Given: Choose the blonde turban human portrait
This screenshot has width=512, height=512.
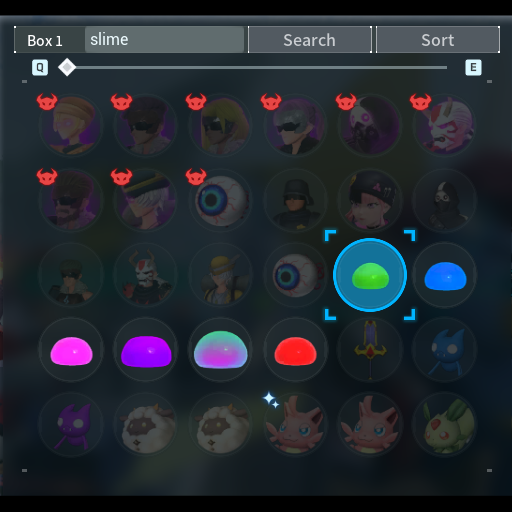Looking at the screenshot, I should (x=71, y=125).
